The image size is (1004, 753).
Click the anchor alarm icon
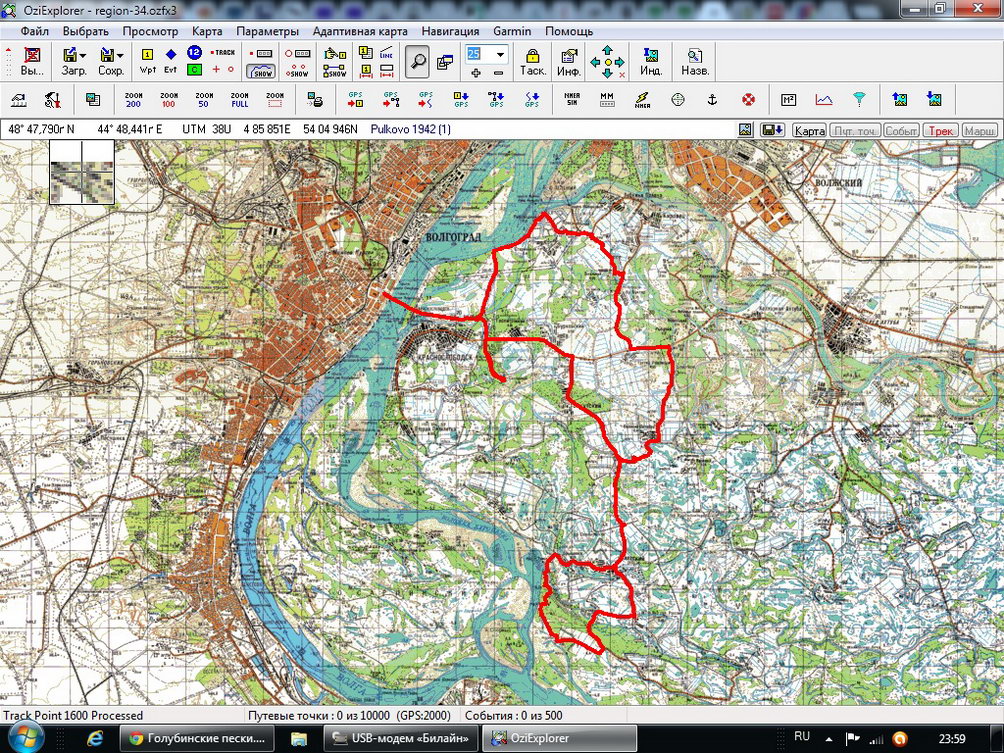pos(712,99)
